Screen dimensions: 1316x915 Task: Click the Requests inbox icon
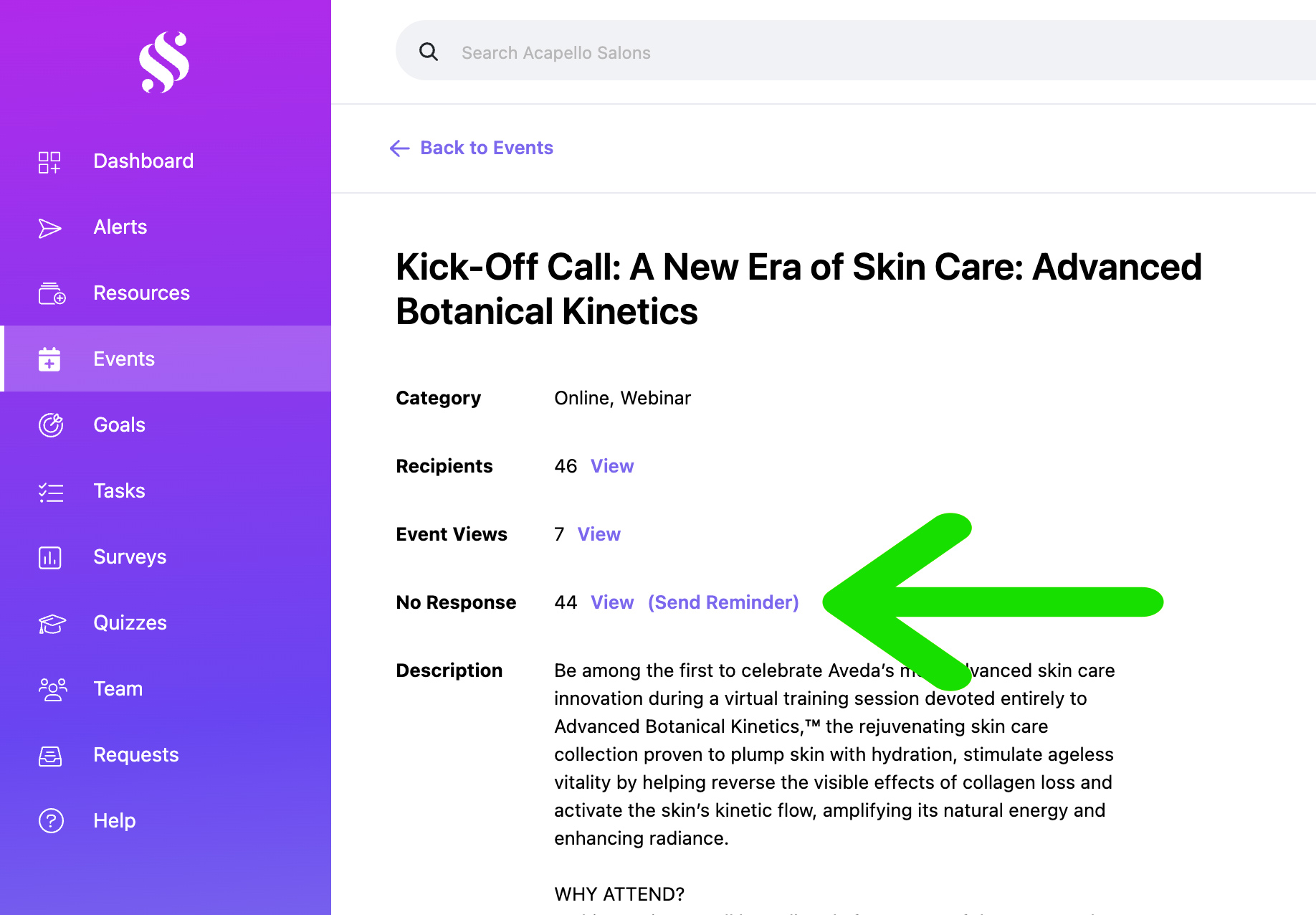pyautogui.click(x=50, y=756)
